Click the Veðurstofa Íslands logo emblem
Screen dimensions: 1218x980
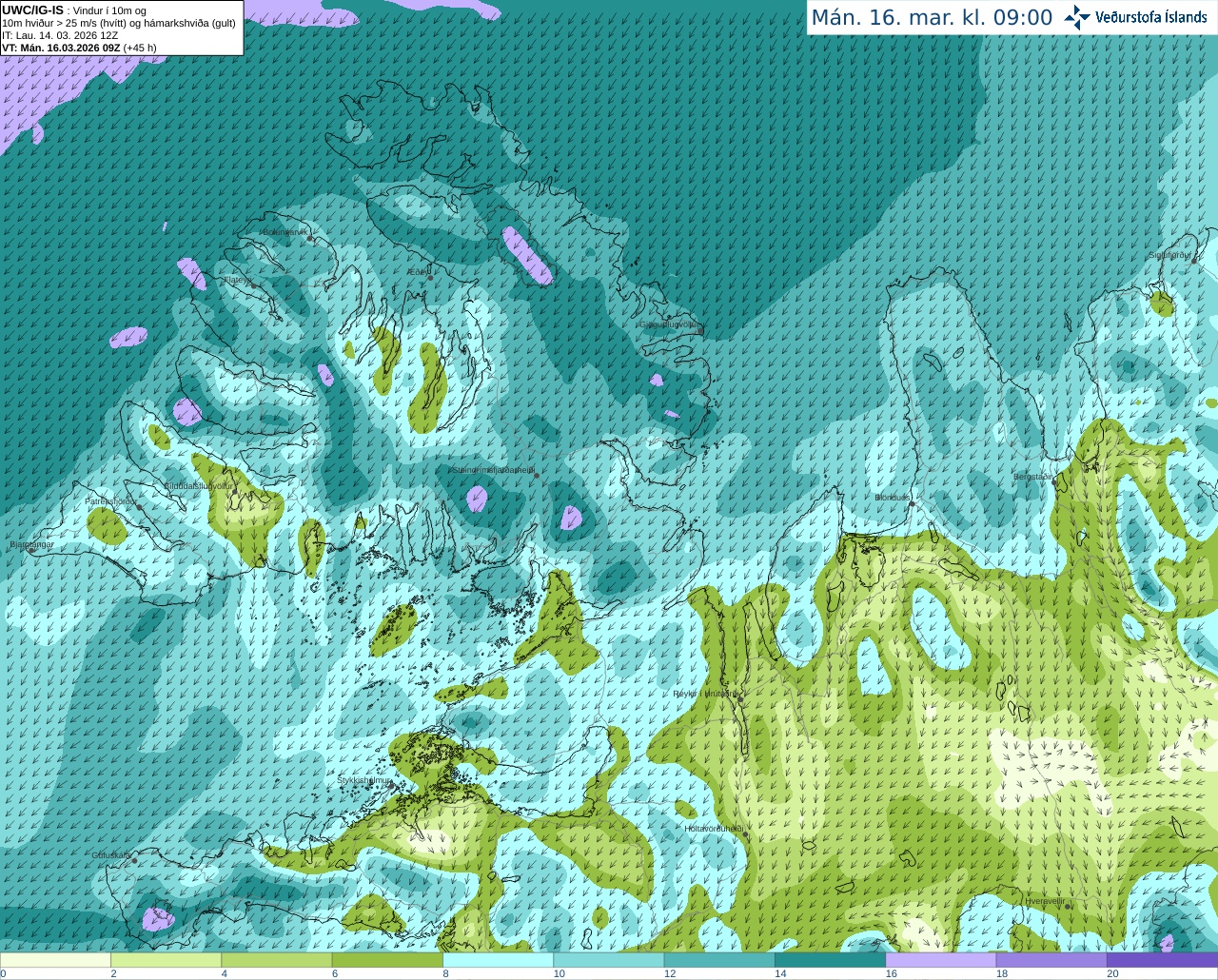click(1077, 17)
